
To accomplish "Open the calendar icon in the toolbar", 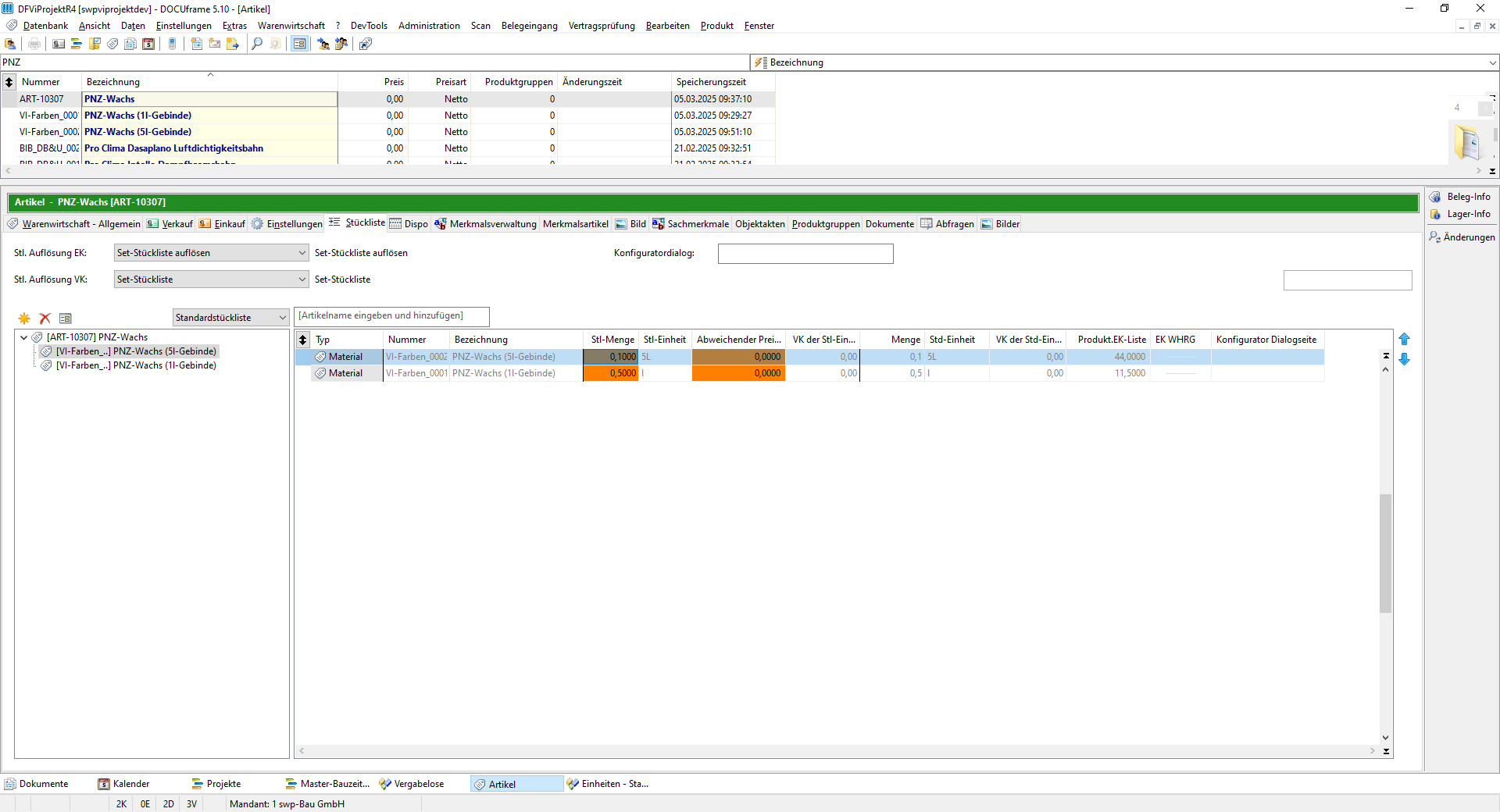I will (x=148, y=44).
